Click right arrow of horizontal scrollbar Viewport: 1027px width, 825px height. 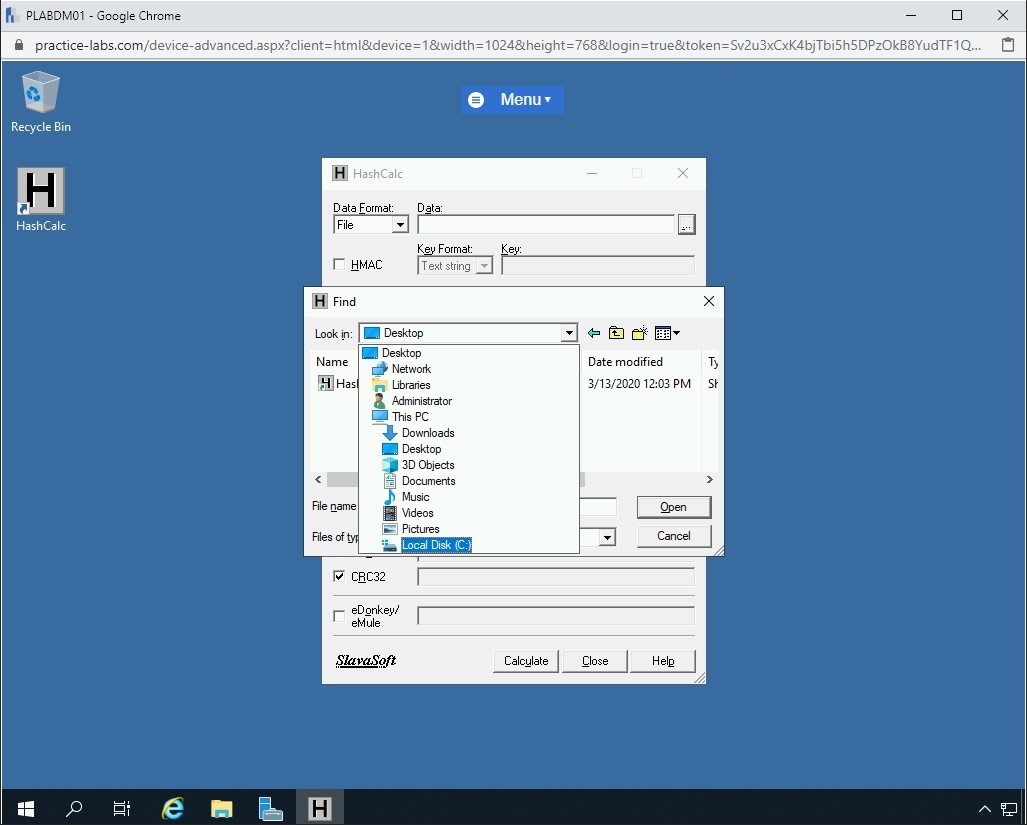710,480
